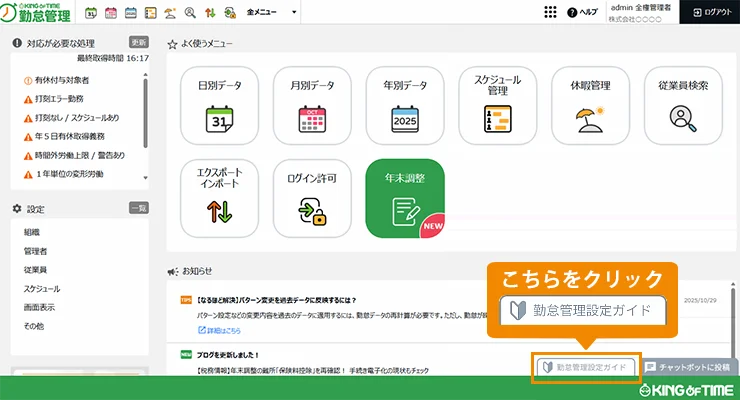Open 時間外労働上限 / 警告あり alert item

point(74,156)
